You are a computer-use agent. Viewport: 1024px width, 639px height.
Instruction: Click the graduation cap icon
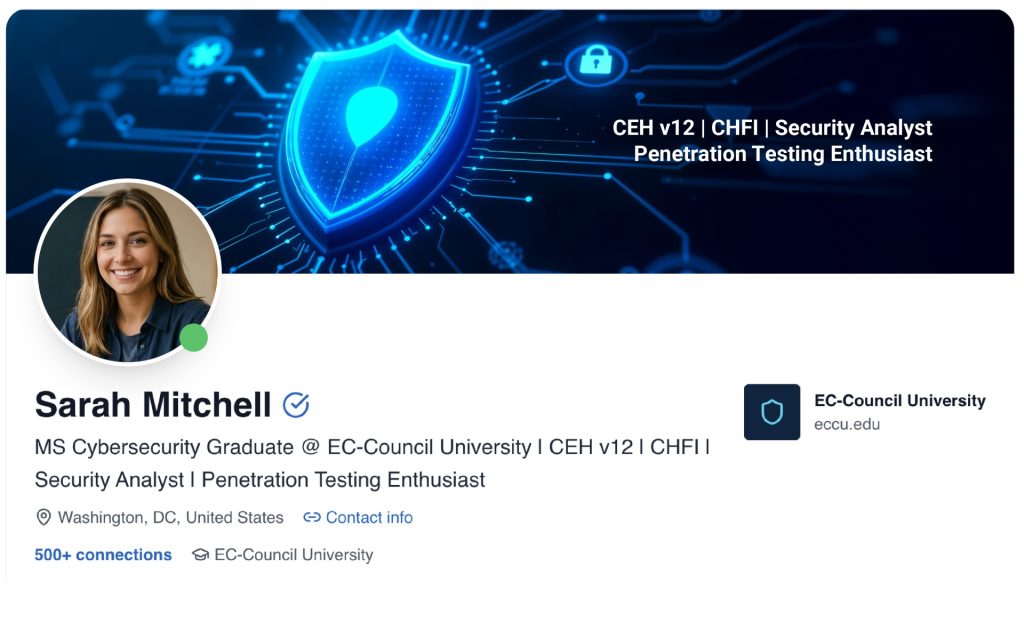point(200,555)
